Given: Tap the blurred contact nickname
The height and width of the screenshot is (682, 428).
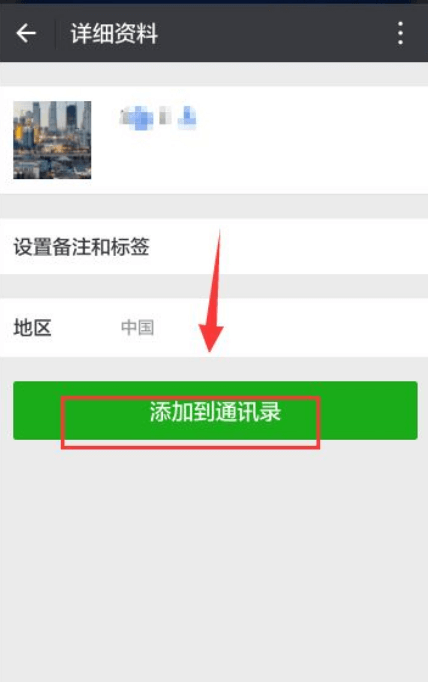Looking at the screenshot, I should pyautogui.click(x=157, y=117).
